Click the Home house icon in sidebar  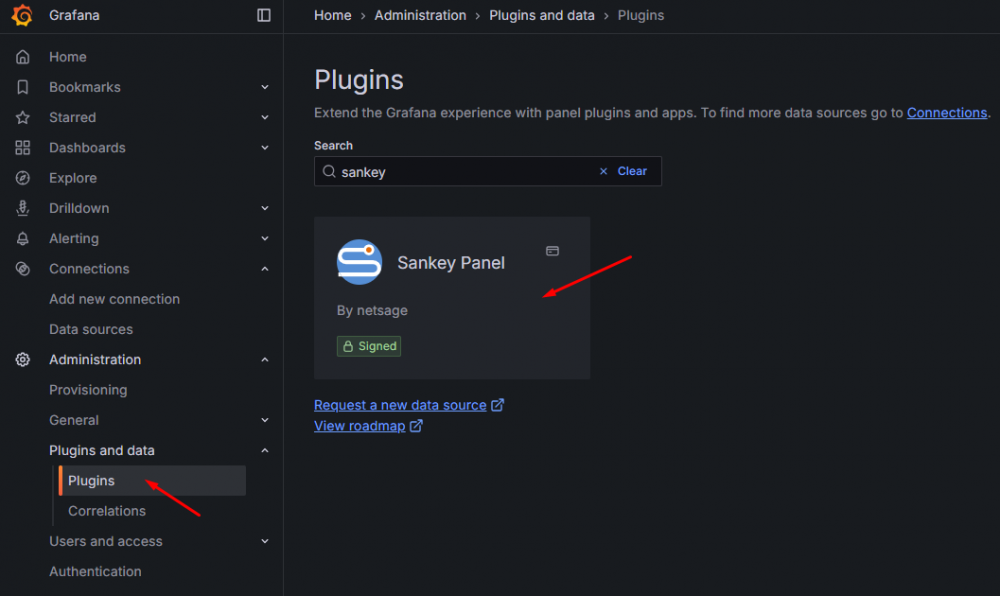coord(23,57)
